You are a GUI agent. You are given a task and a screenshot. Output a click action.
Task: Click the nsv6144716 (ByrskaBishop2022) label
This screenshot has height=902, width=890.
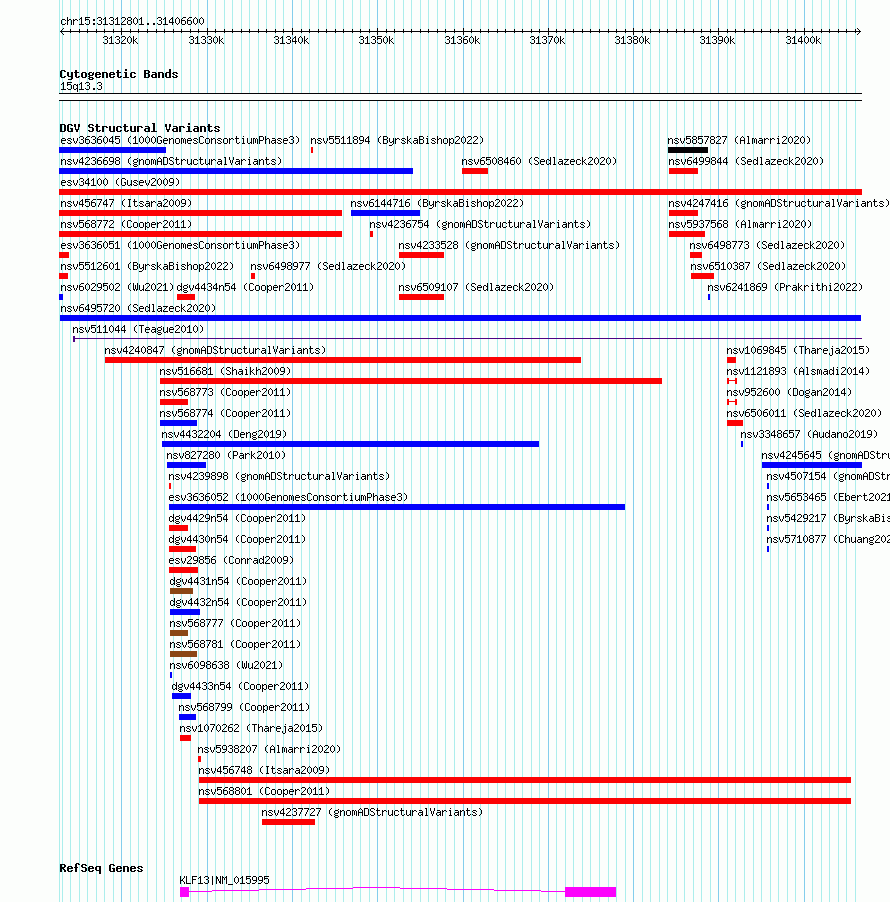coord(437,203)
